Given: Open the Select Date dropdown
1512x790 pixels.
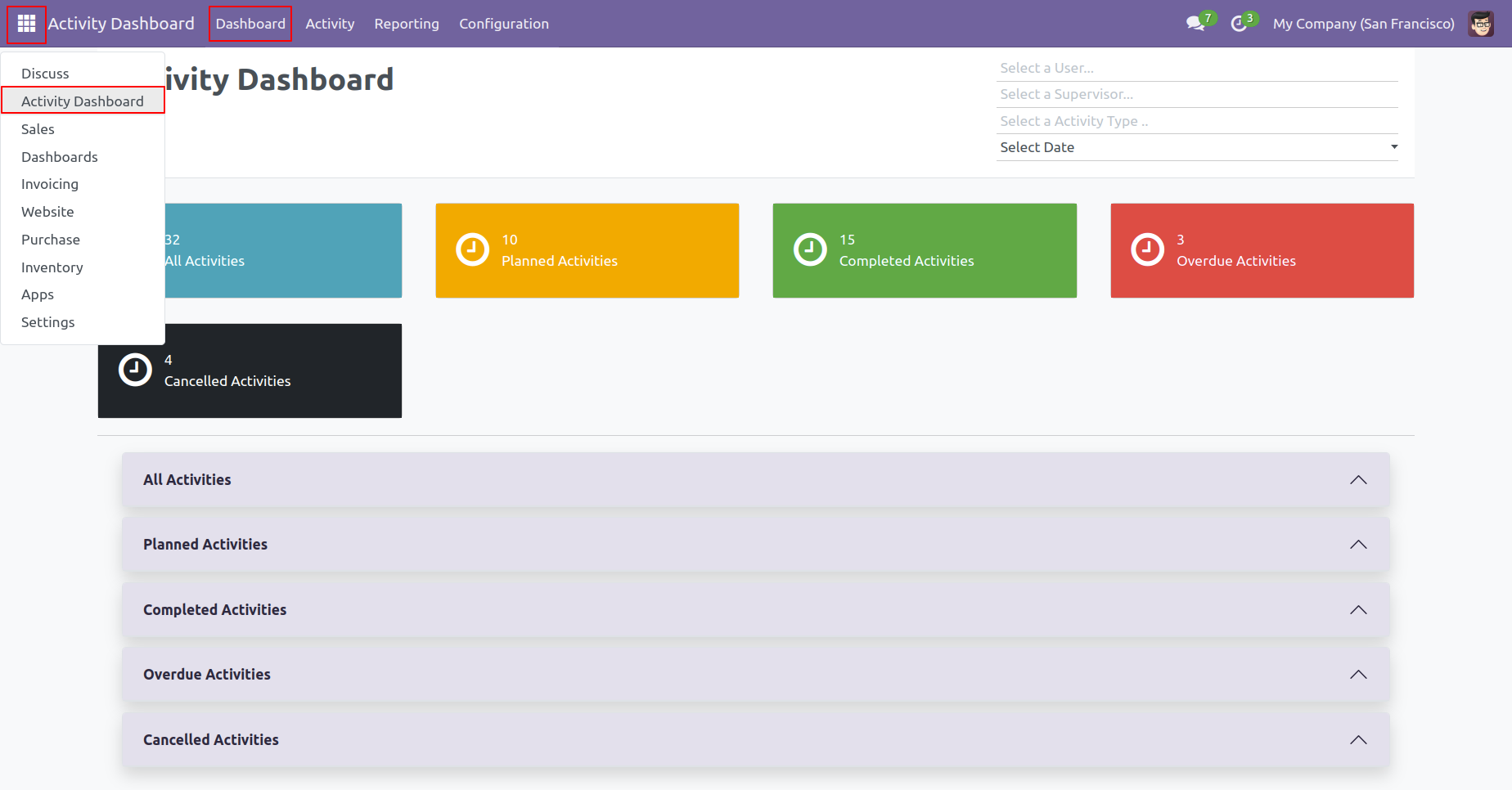Looking at the screenshot, I should coord(1197,147).
